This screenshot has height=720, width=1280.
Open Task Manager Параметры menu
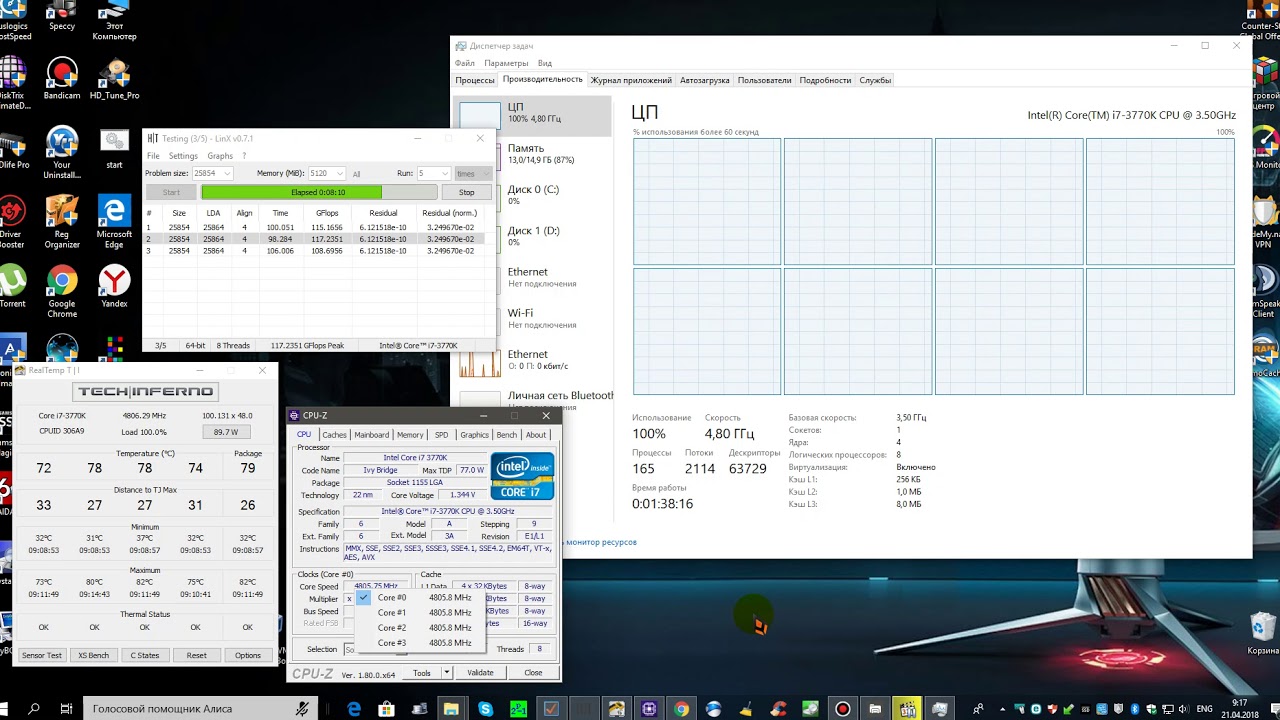(x=506, y=63)
